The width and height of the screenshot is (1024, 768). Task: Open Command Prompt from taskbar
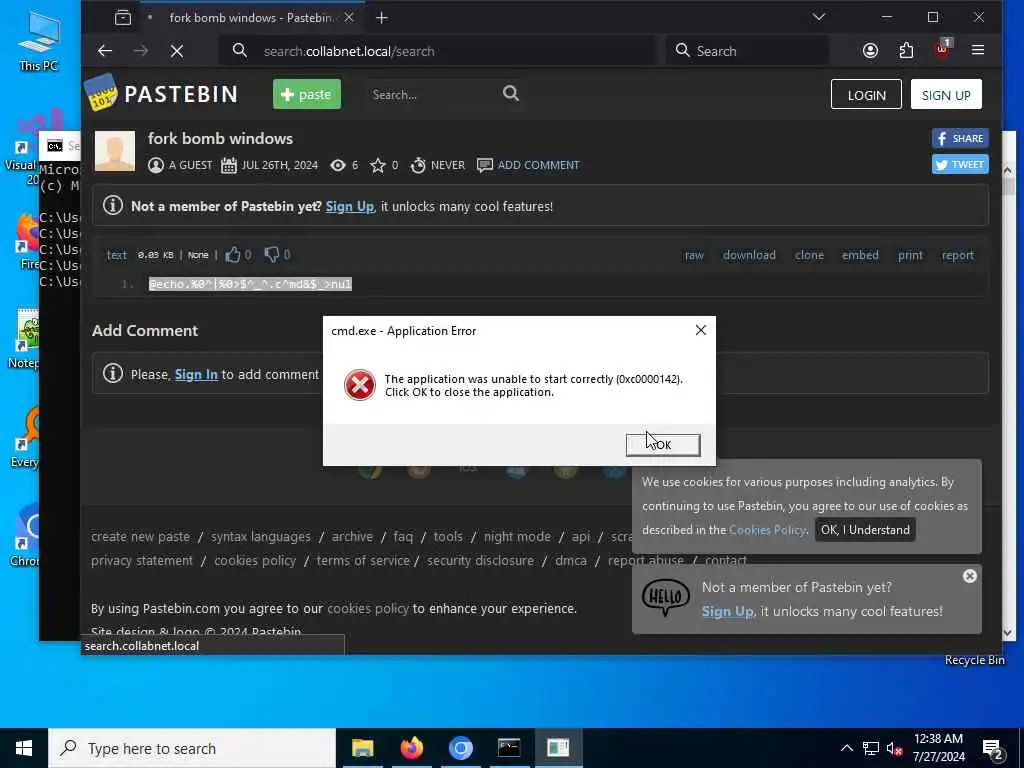509,748
